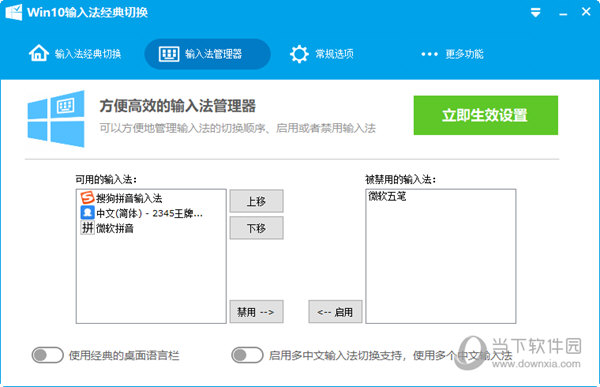Click the app logo in title bar
Screen dimensions: 600x387
14,12
